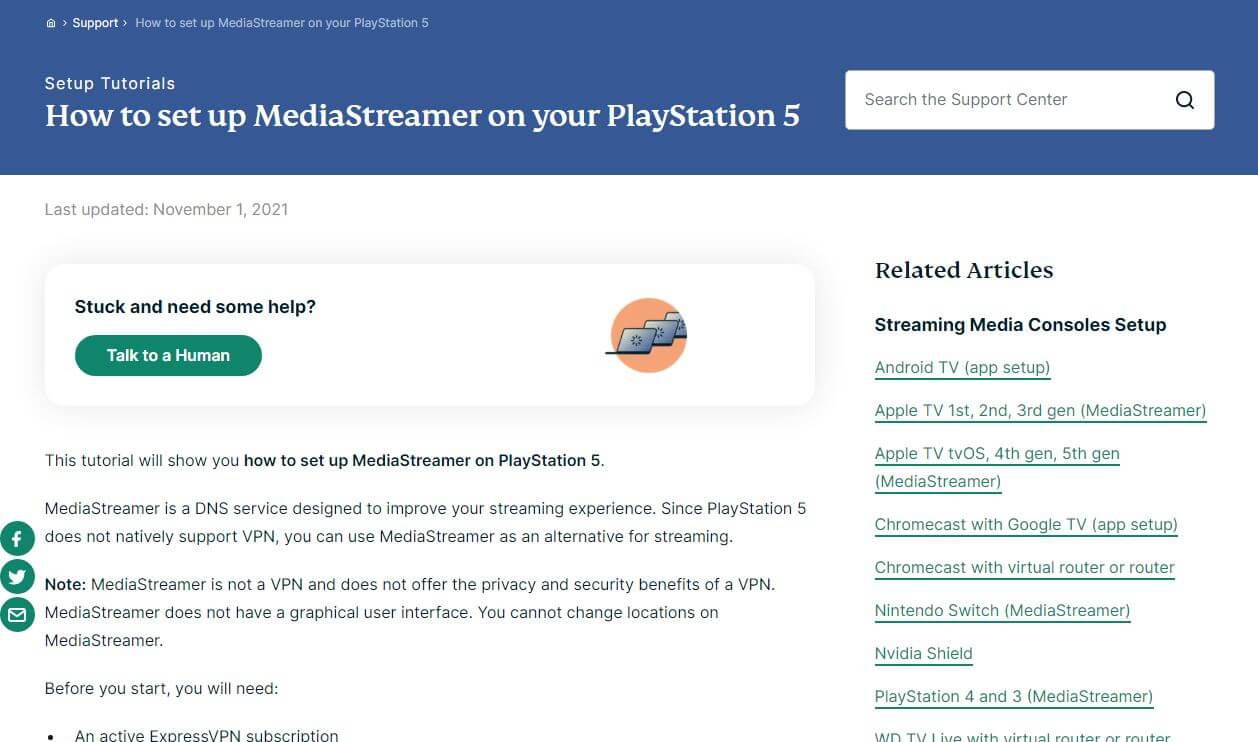Screen dimensions: 1258x742
Task: Share this article on Facebook
Action: pyautogui.click(x=17, y=540)
